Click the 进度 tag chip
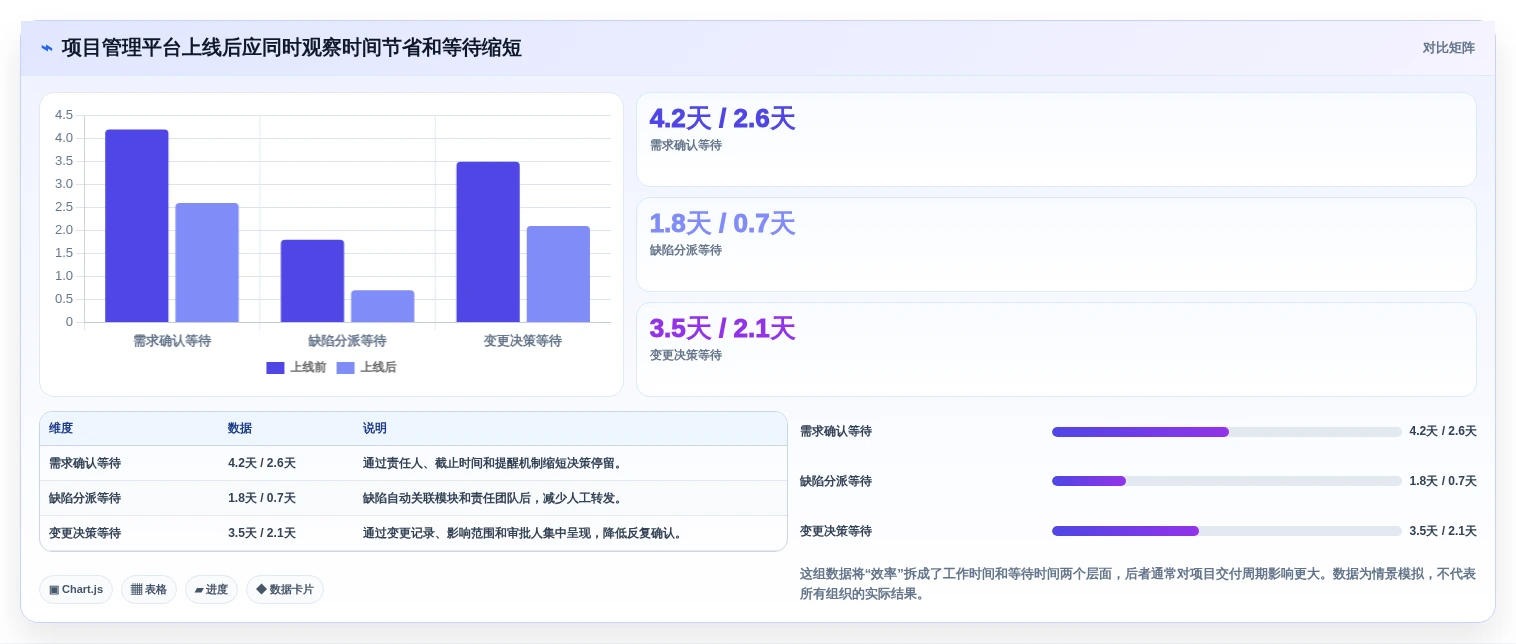The height and width of the screenshot is (644, 1516). (x=211, y=589)
